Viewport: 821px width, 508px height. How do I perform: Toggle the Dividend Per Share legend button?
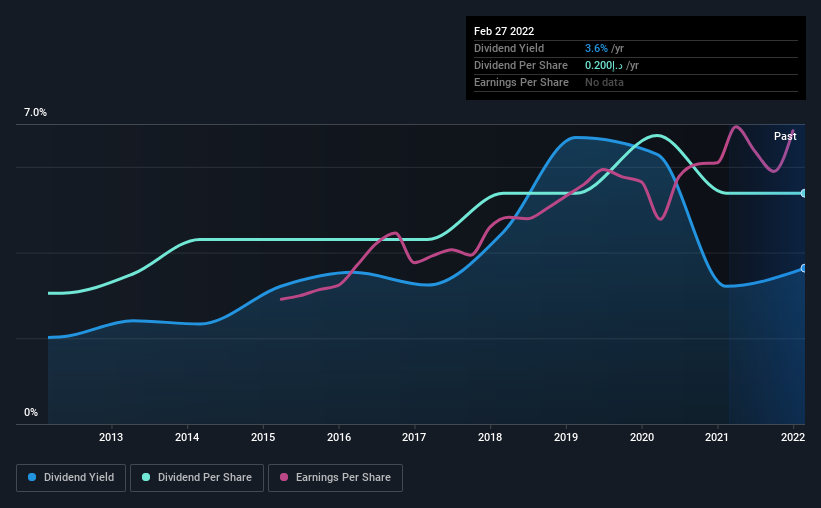197,478
